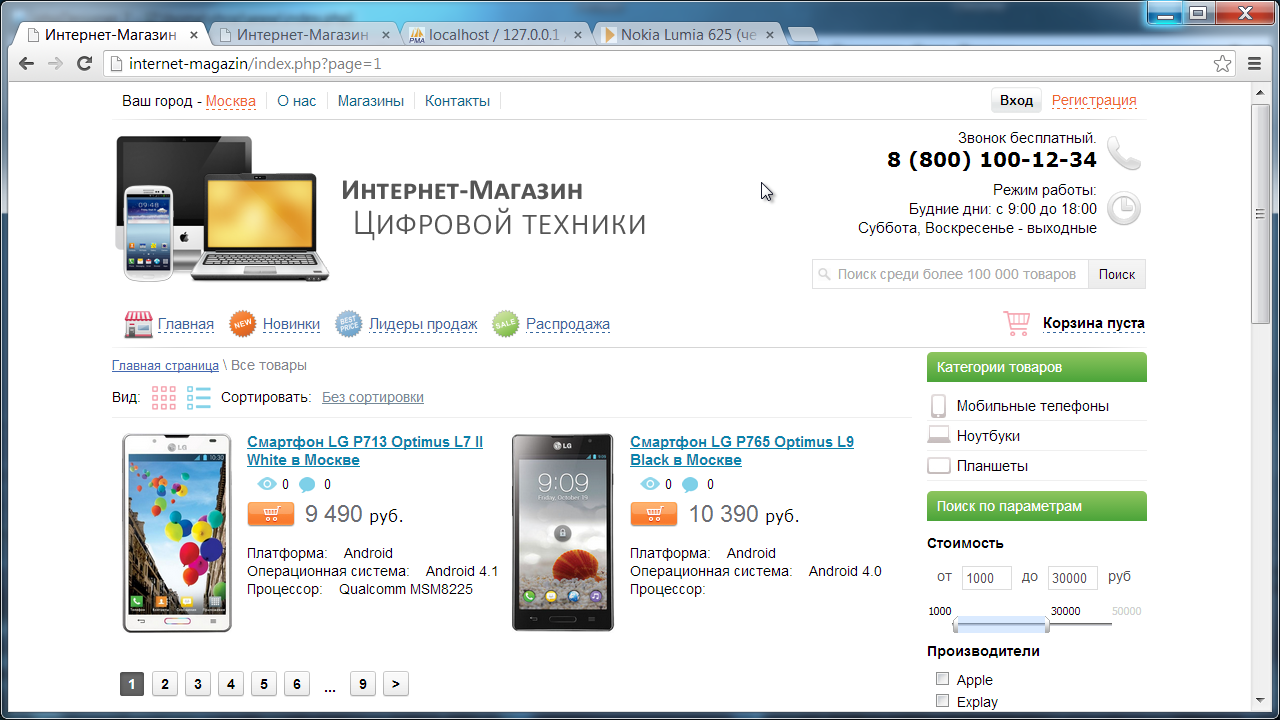Select Мобильные телефоны category
This screenshot has width=1280, height=720.
tap(1032, 406)
